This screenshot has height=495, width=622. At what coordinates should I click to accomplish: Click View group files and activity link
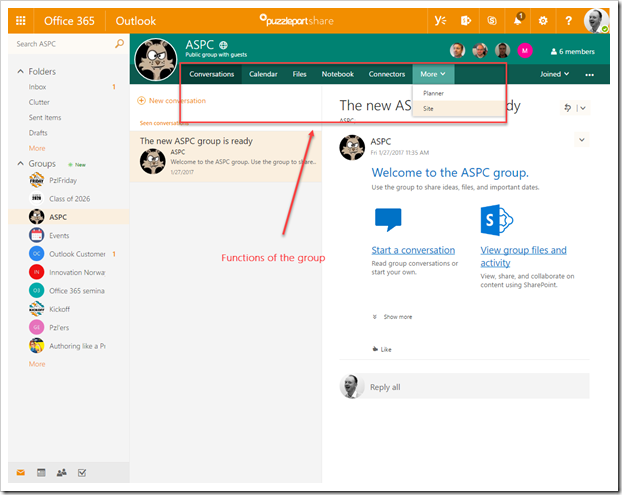[523, 256]
